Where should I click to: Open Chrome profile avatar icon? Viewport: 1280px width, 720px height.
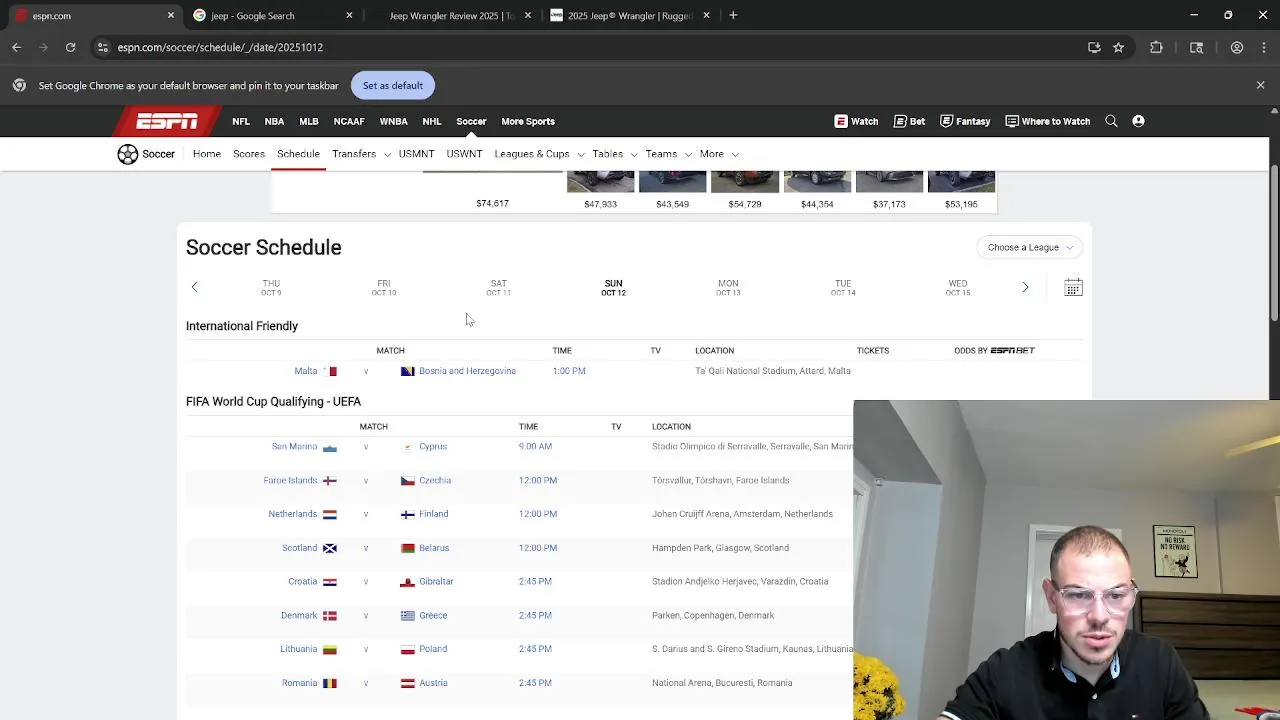pos(1237,47)
